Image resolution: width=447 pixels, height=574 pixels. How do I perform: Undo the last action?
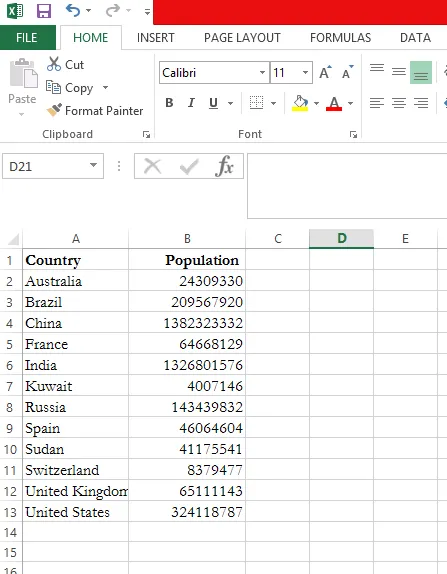72,10
